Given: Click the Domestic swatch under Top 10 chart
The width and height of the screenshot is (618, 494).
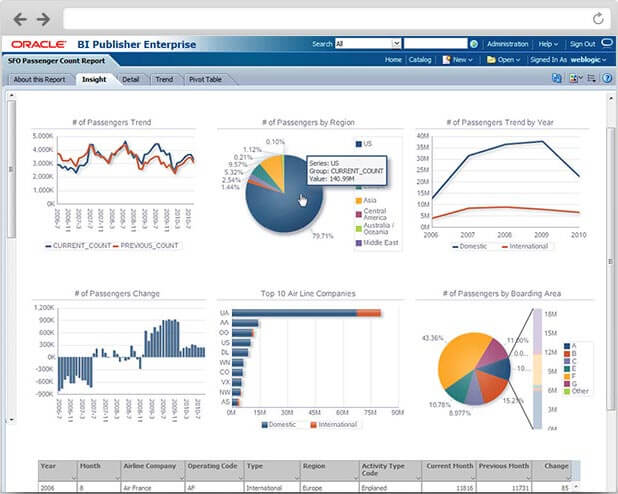Looking at the screenshot, I should click(265, 425).
